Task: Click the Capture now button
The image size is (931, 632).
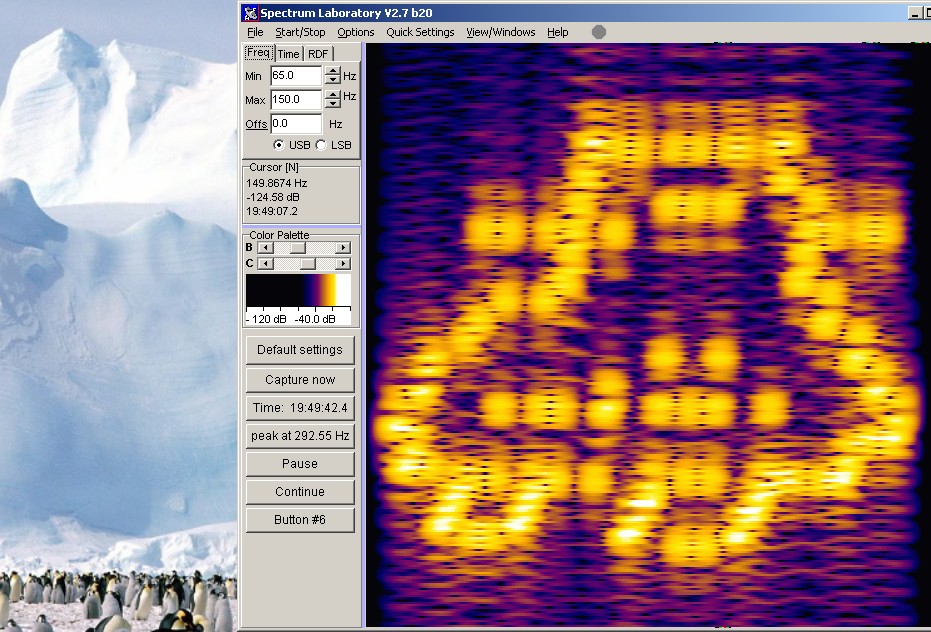Action: (300, 380)
